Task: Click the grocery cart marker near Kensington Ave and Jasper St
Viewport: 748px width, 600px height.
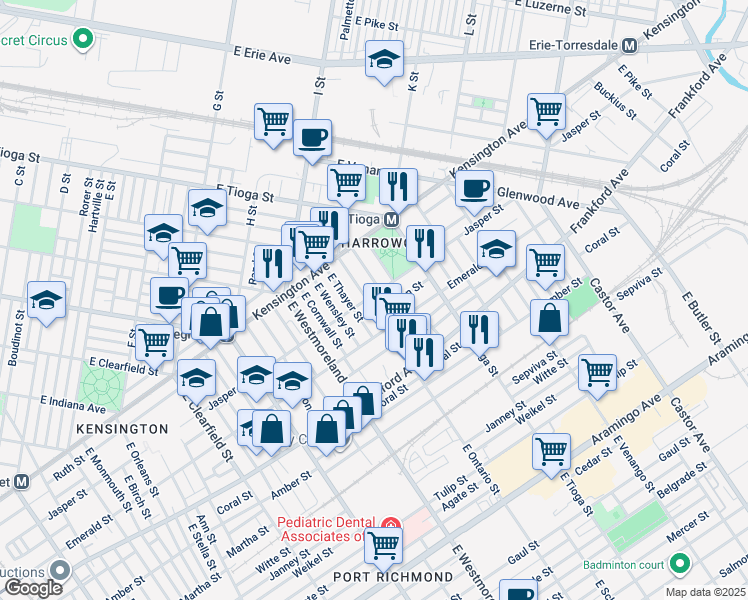Action: click(x=546, y=114)
